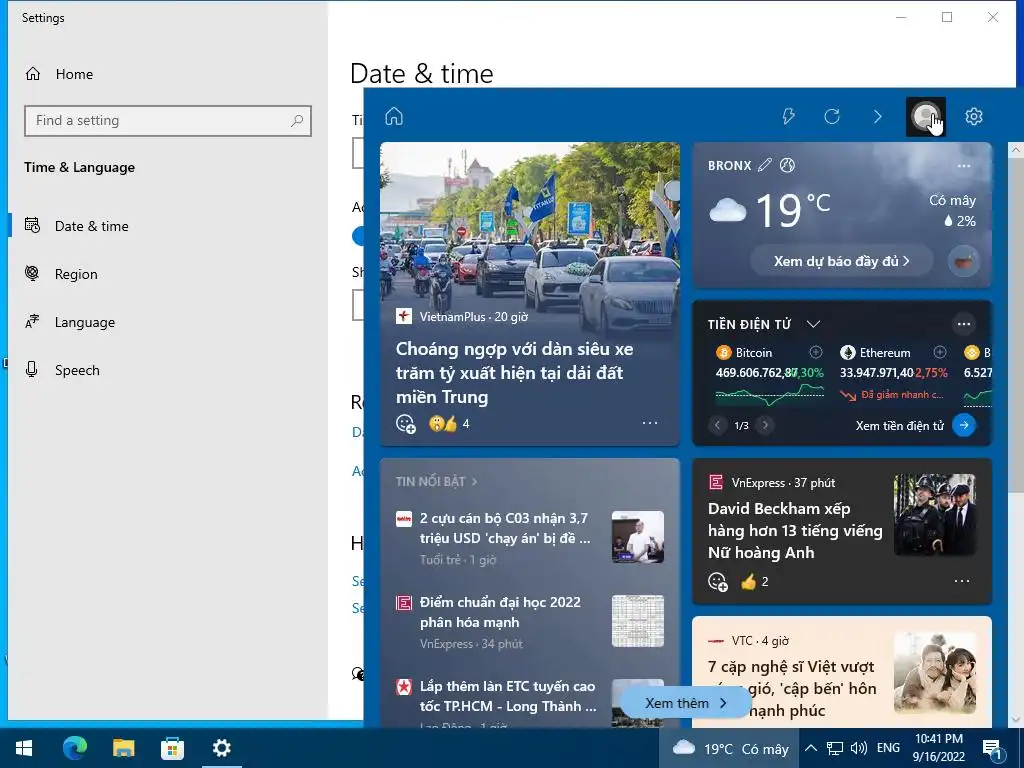Add Bitcoin to watchlist plus icon
1024x768 pixels.
816,352
